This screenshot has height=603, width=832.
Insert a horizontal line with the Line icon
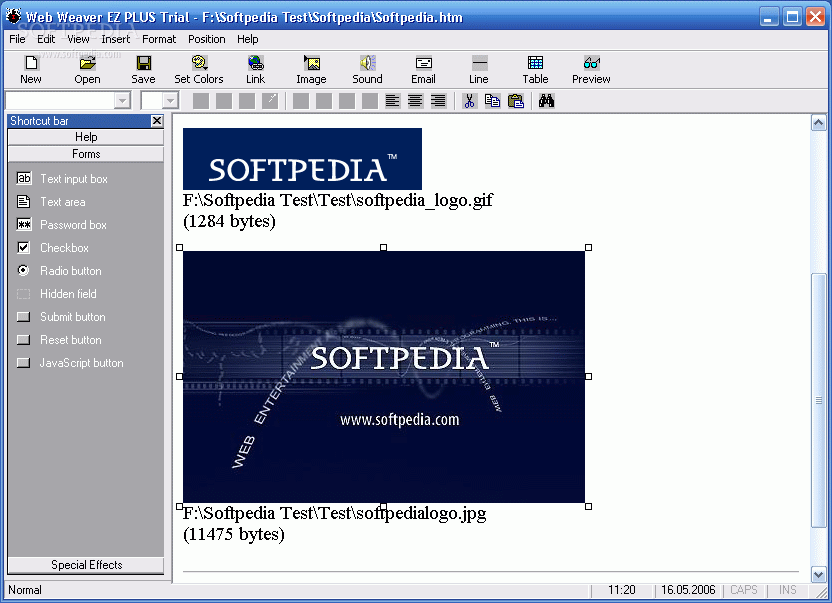click(479, 70)
